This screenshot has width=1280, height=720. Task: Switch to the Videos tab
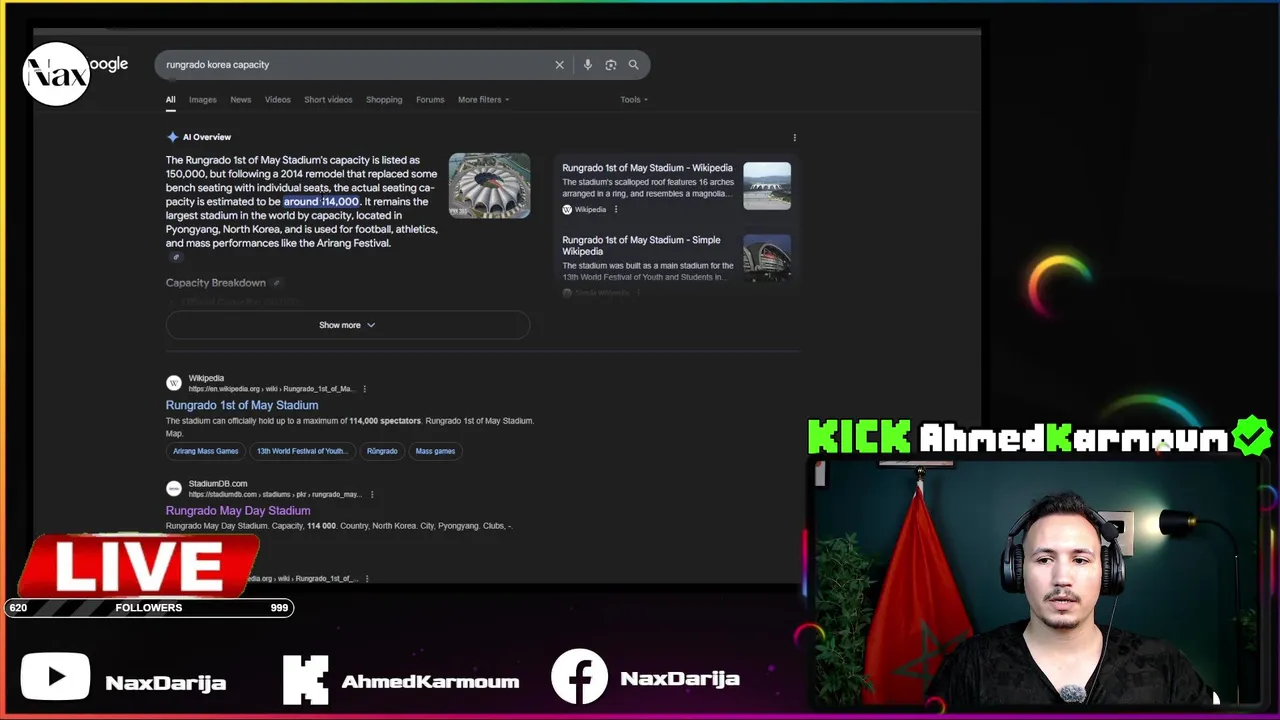[277, 100]
